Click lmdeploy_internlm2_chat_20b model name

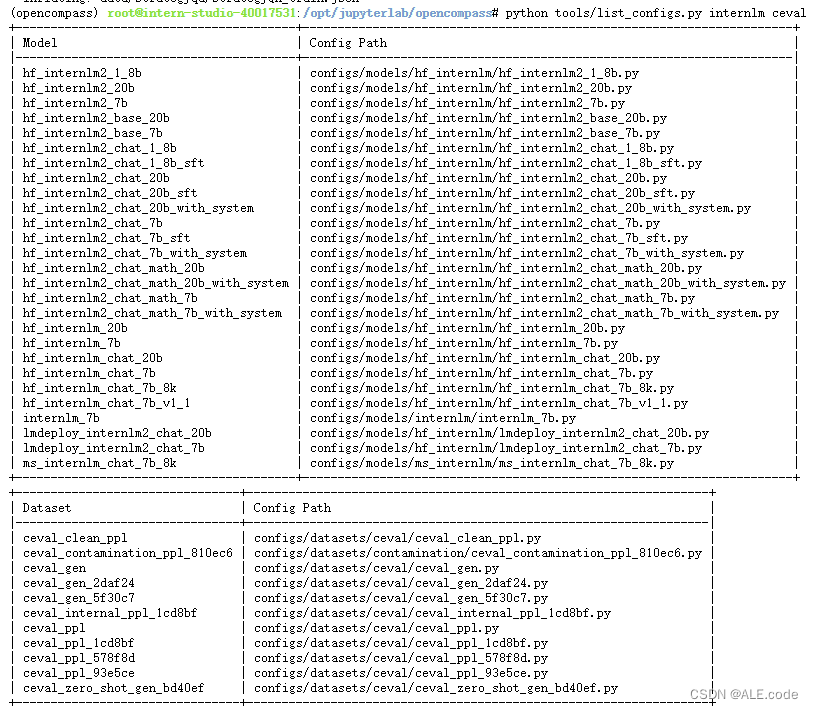click(117, 434)
